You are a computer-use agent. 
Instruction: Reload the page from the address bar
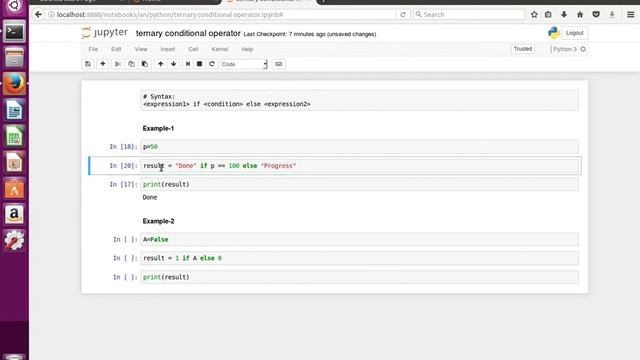[x=403, y=14]
